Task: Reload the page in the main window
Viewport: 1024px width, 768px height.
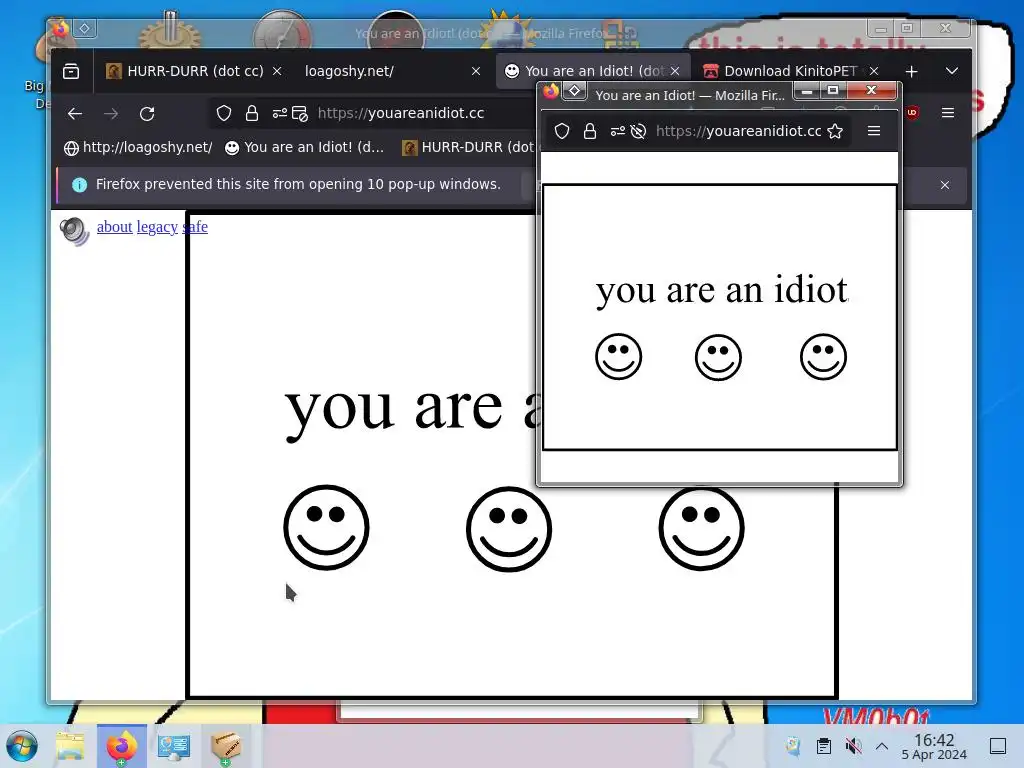Action: 147,114
